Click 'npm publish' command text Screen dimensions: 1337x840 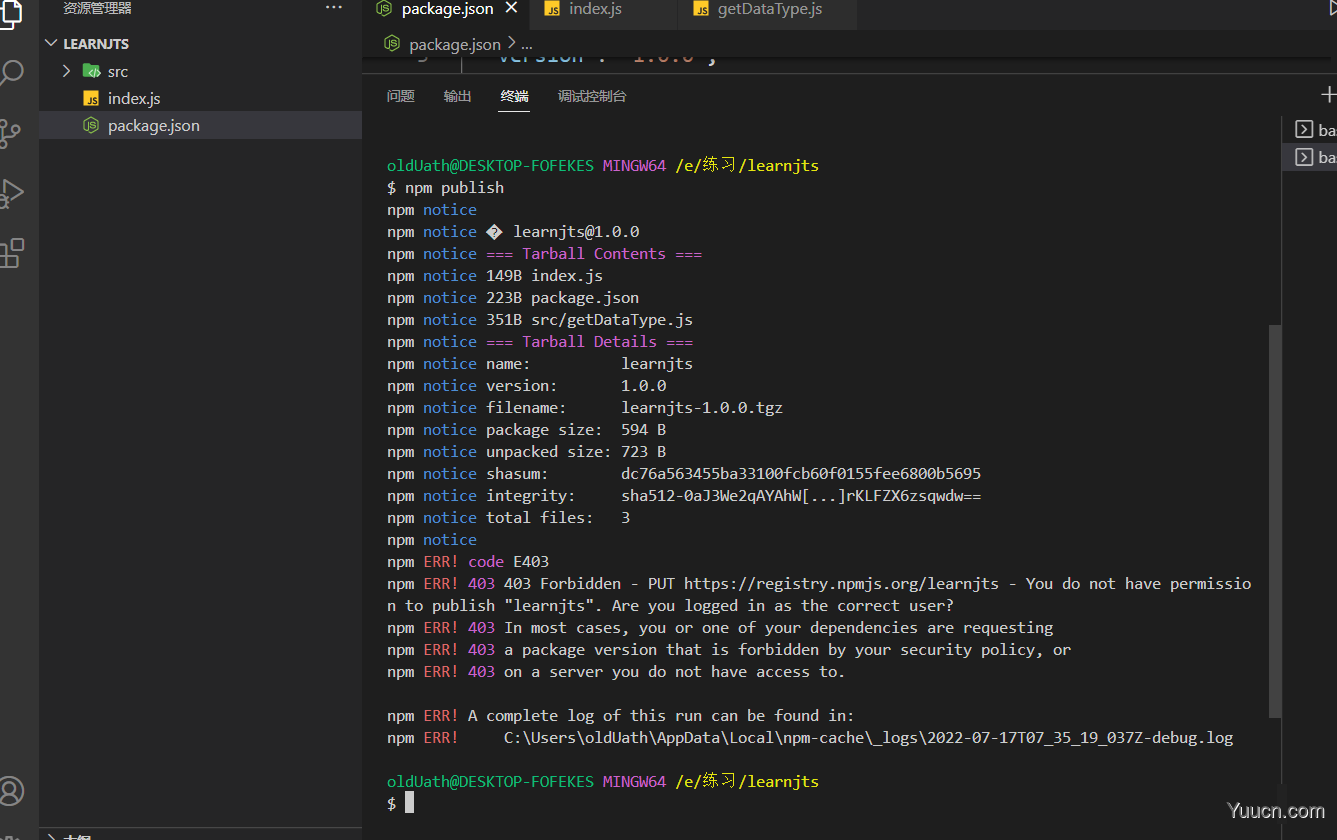tap(454, 187)
